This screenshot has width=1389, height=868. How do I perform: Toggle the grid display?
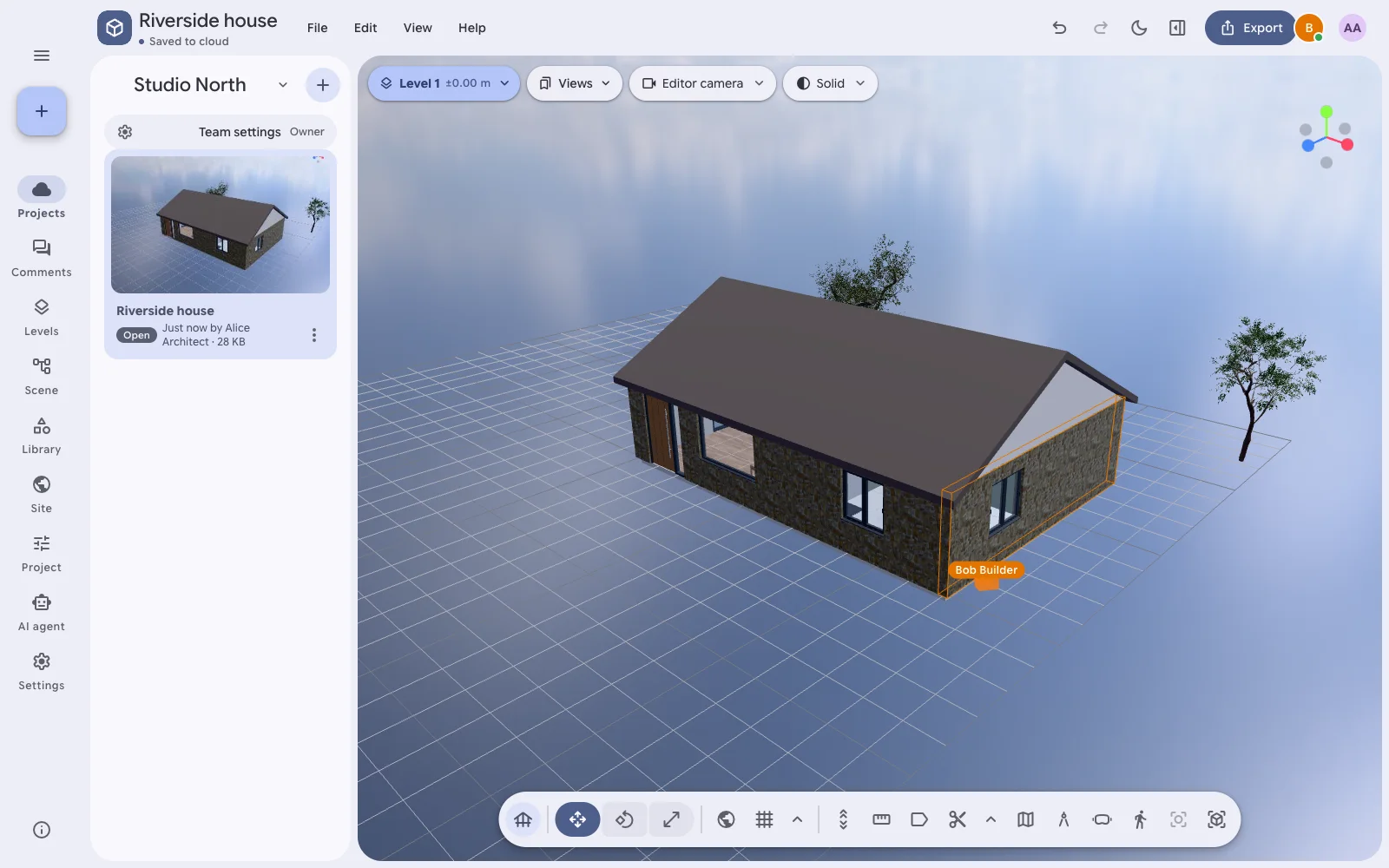(x=764, y=819)
